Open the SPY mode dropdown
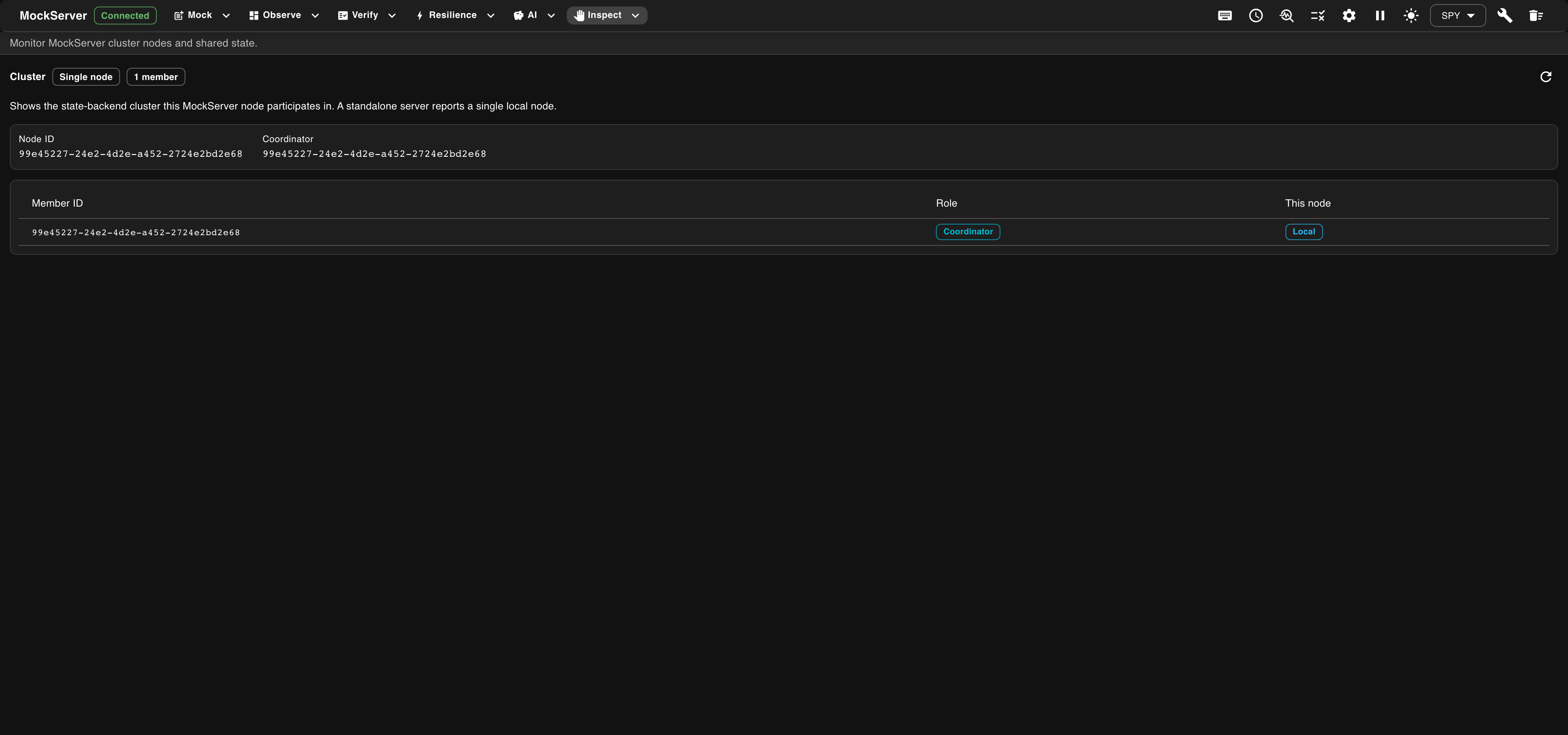Image resolution: width=1568 pixels, height=735 pixels. 1458,16
